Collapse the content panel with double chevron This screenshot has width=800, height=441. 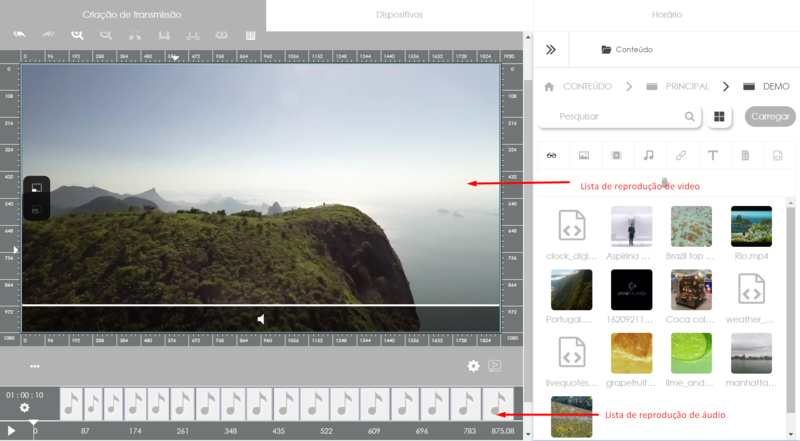[550, 49]
